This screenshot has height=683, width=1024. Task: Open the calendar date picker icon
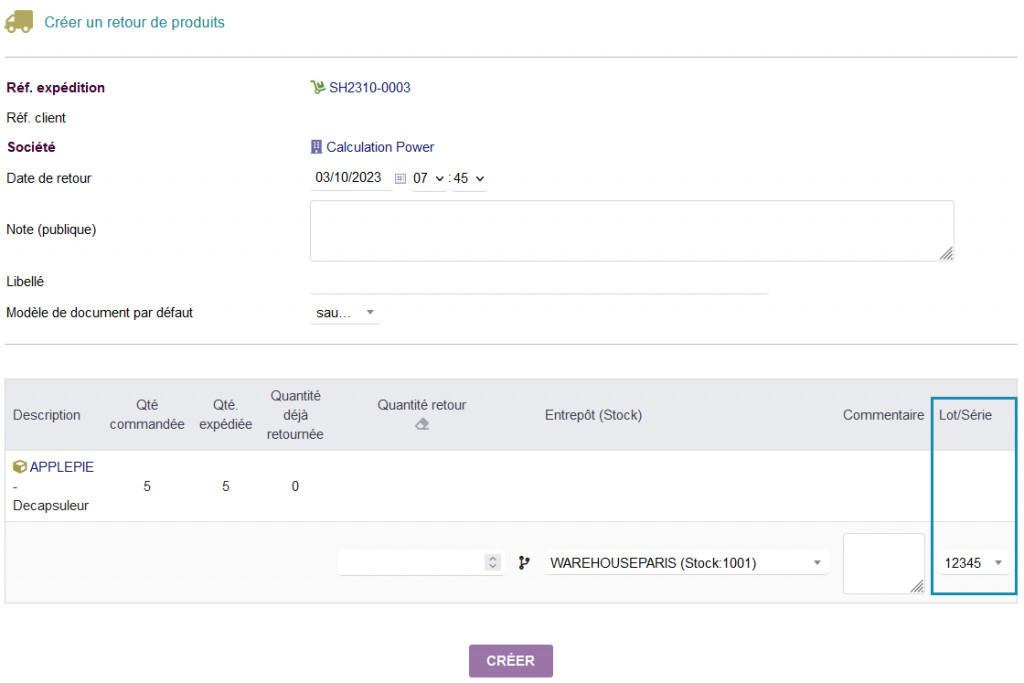pos(400,179)
